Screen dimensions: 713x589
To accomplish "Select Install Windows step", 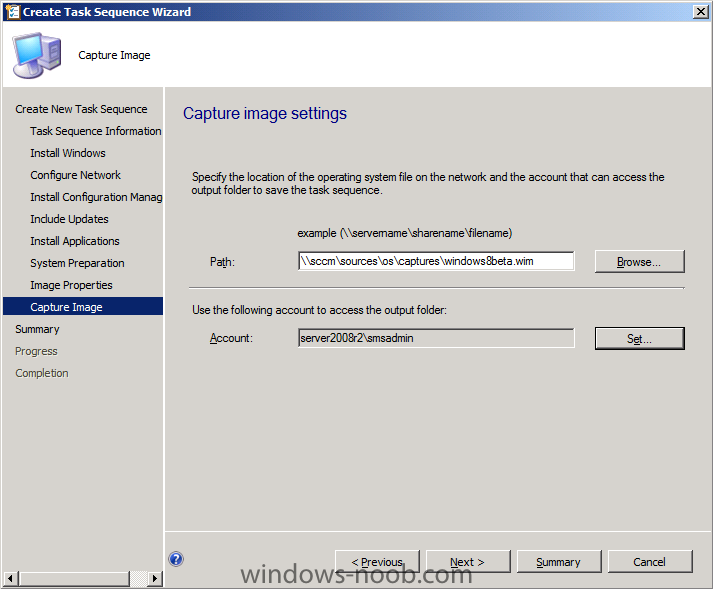I will pyautogui.click(x=68, y=153).
